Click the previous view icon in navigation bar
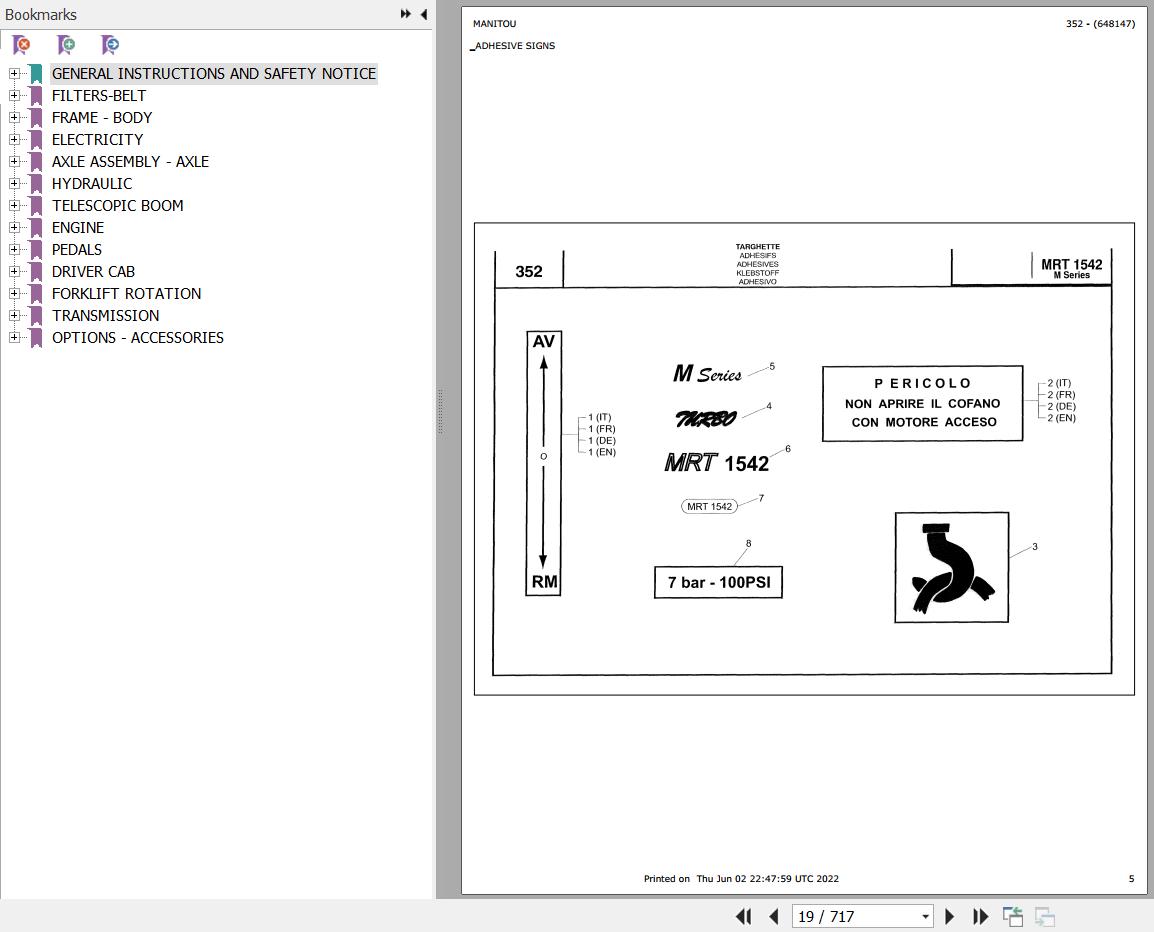Screen dimensions: 1154x932 1013,917
